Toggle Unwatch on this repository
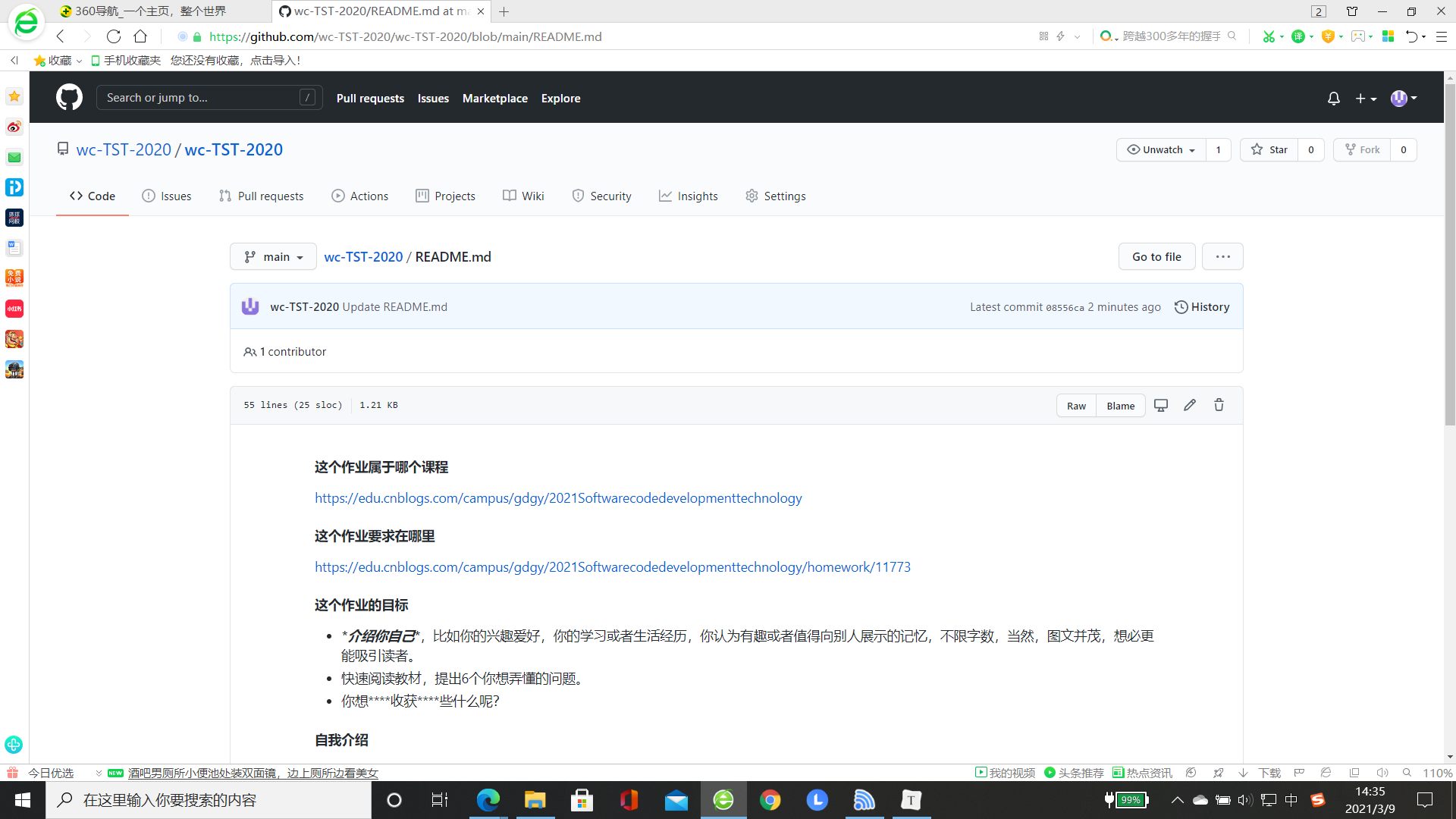Image resolution: width=1456 pixels, height=819 pixels. point(1161,150)
